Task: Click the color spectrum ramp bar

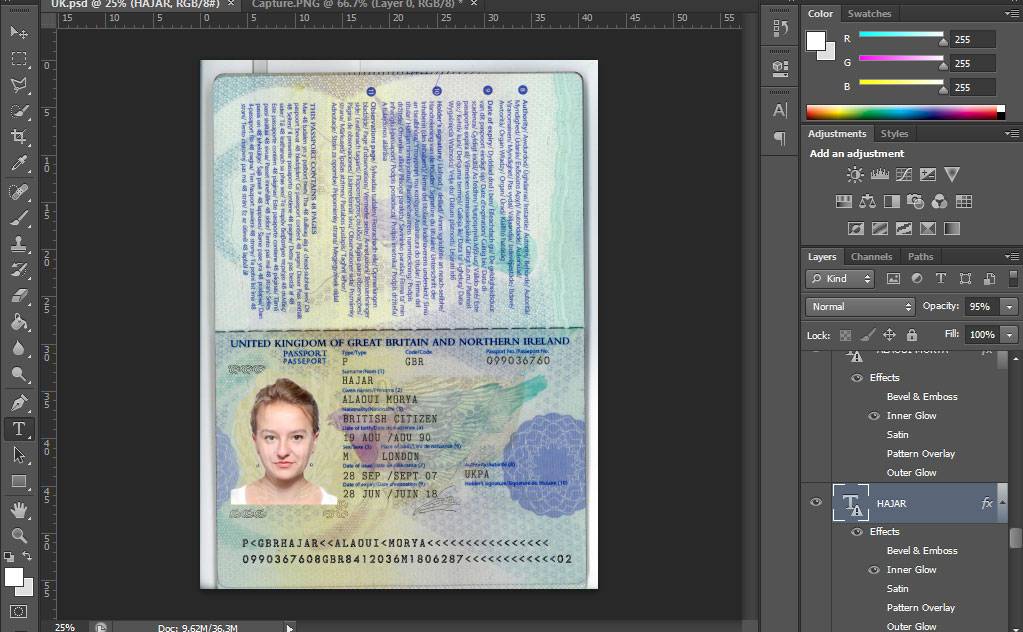Action: click(x=905, y=112)
